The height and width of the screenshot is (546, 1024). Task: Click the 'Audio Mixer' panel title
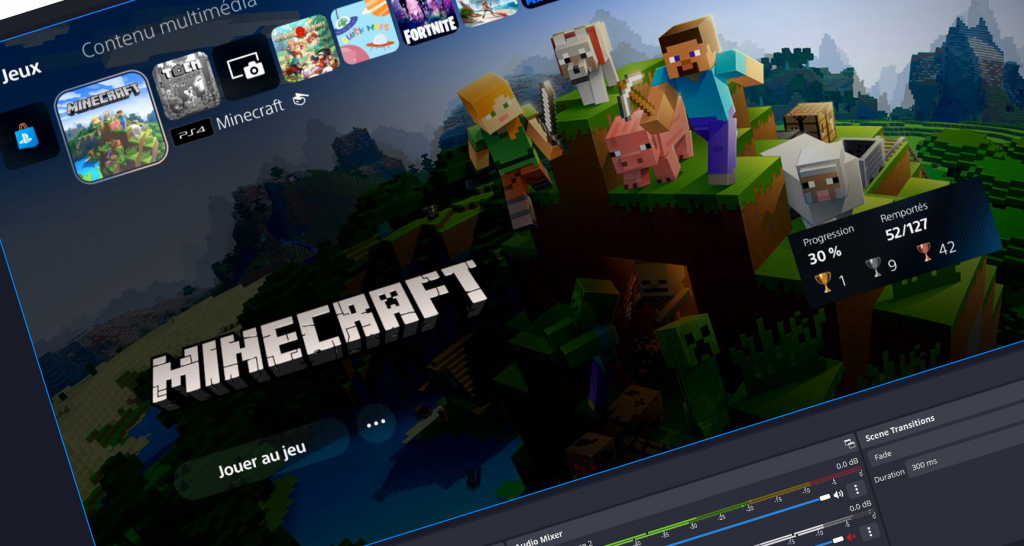(539, 539)
